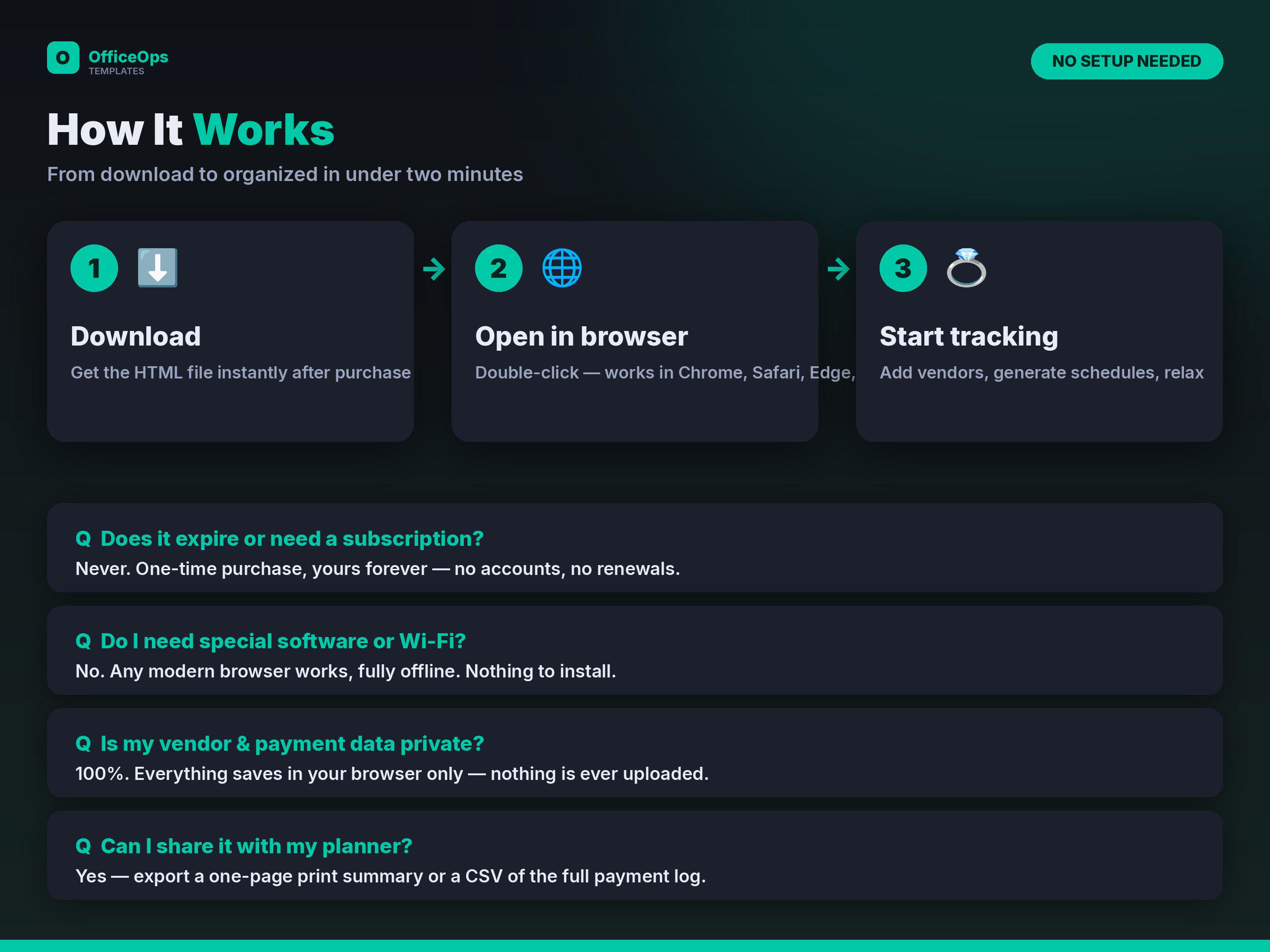Click 'Add vendors, generate schedules, relax' text

click(x=1041, y=372)
